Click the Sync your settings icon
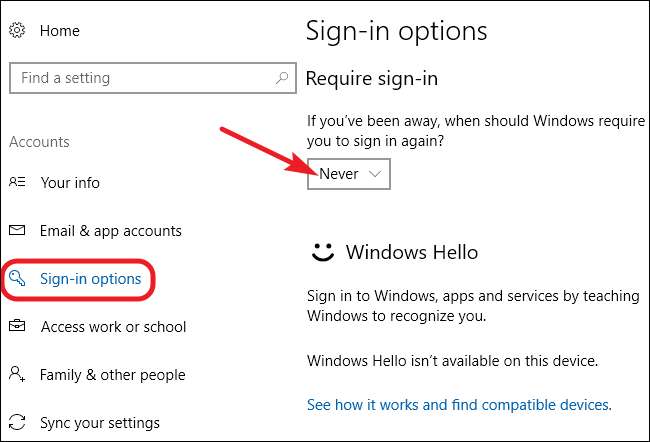The image size is (650, 442). [x=17, y=422]
